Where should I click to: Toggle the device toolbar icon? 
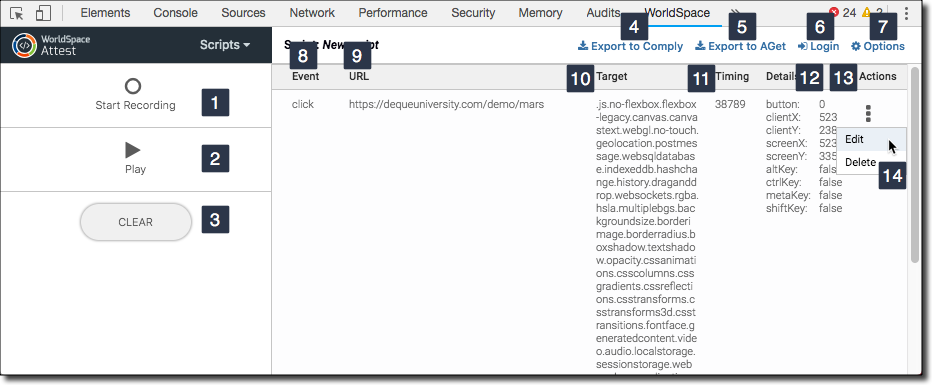pyautogui.click(x=43, y=13)
